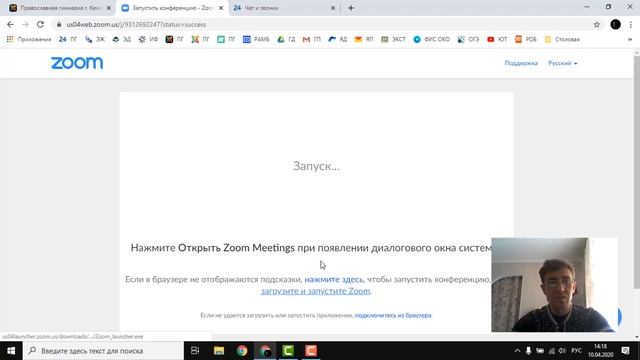Show hidden system tray icons
This screenshot has width=640, height=360.
coord(517,351)
